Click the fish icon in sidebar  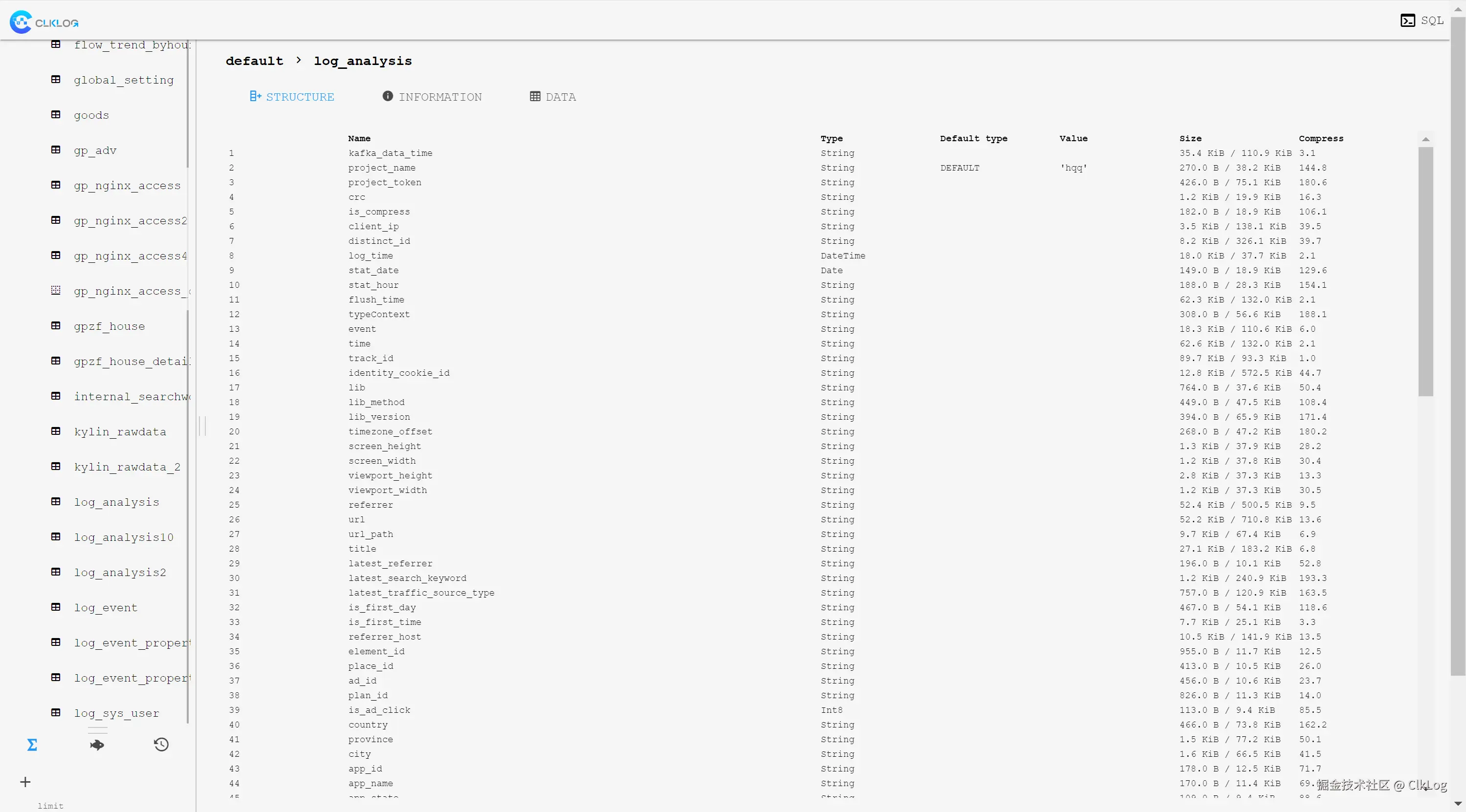[x=97, y=745]
